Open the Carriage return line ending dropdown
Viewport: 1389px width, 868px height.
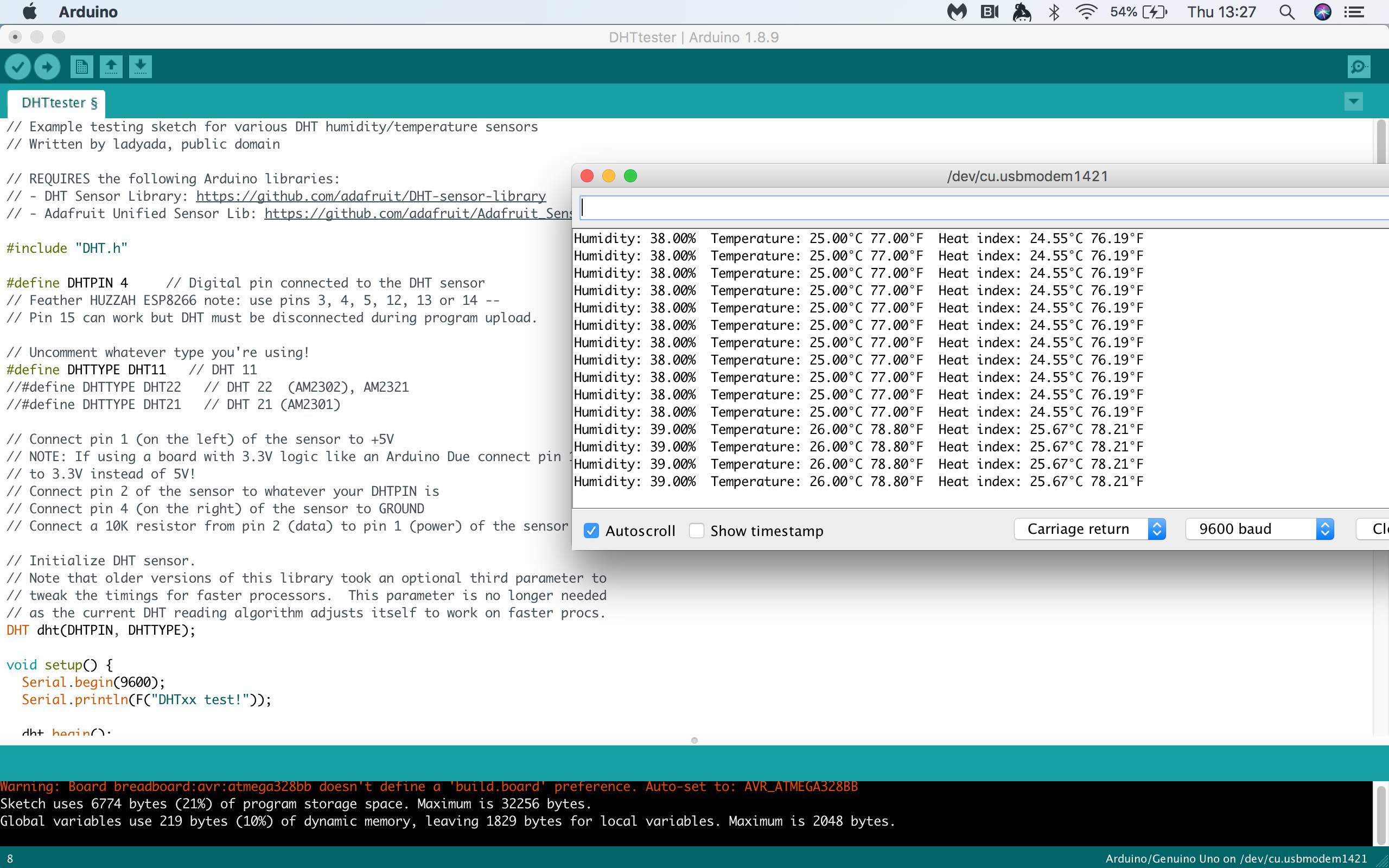pos(1089,529)
